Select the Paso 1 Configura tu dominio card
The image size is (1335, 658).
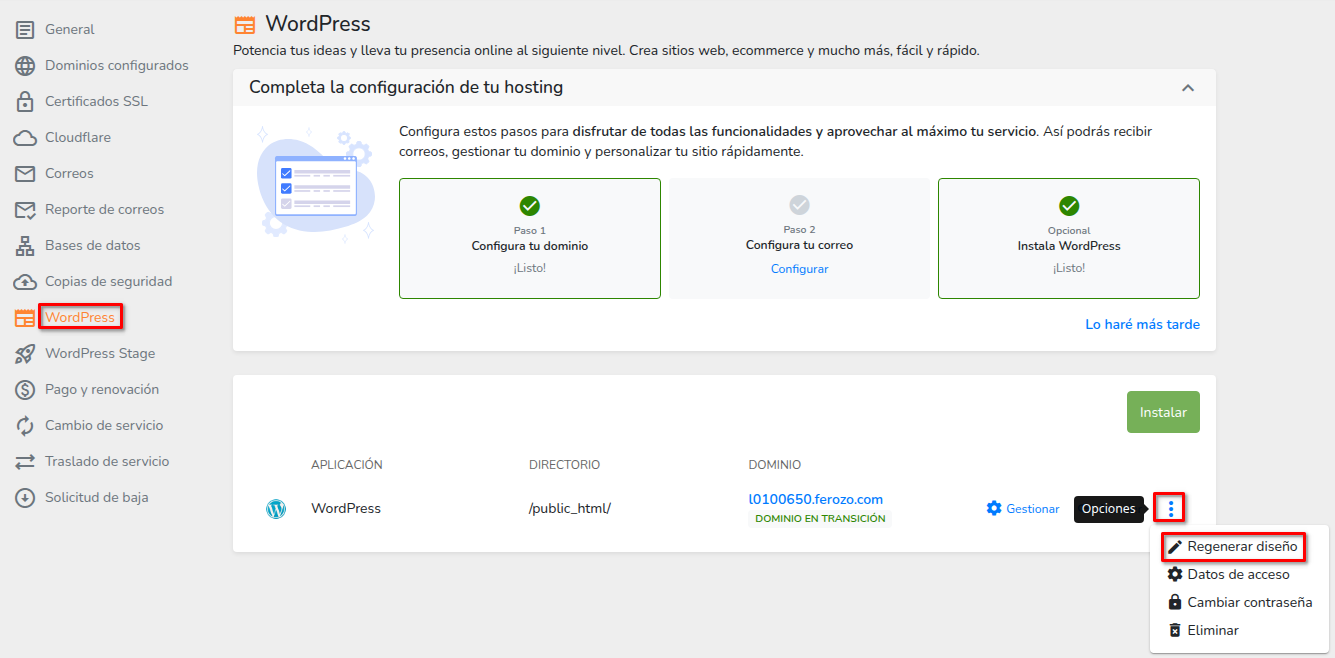529,238
